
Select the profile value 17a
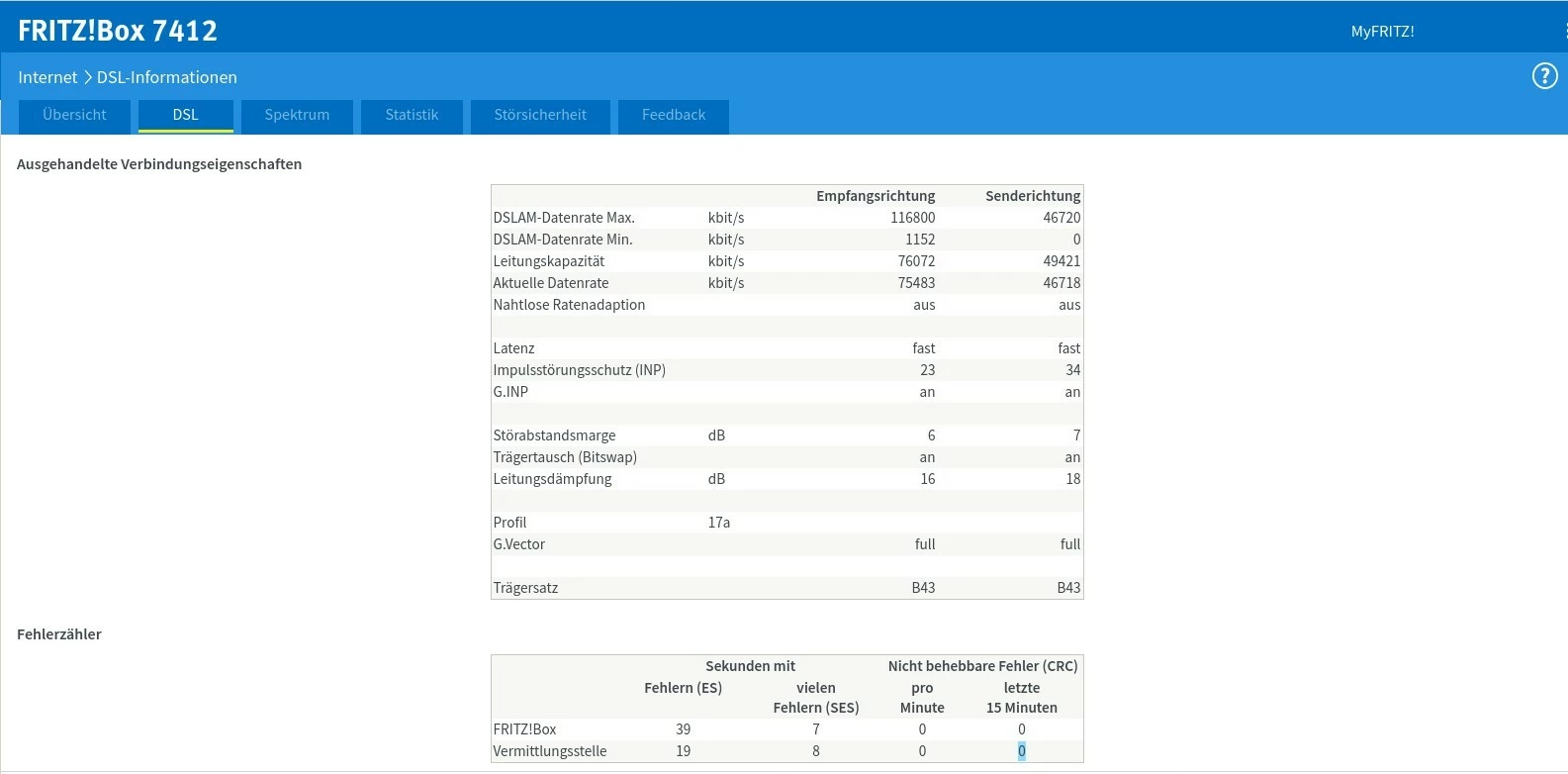coord(719,523)
